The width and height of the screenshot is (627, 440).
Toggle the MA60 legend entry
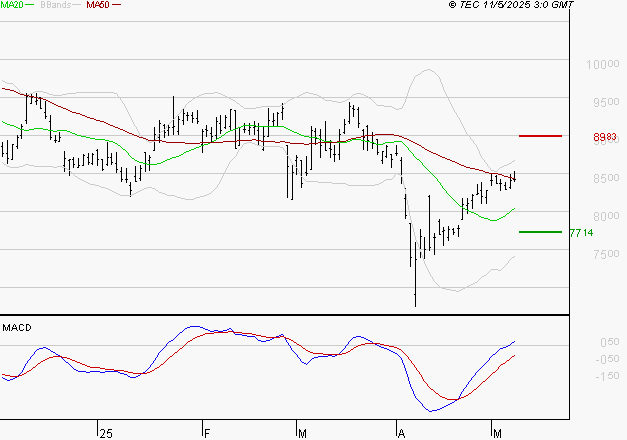(x=97, y=5)
